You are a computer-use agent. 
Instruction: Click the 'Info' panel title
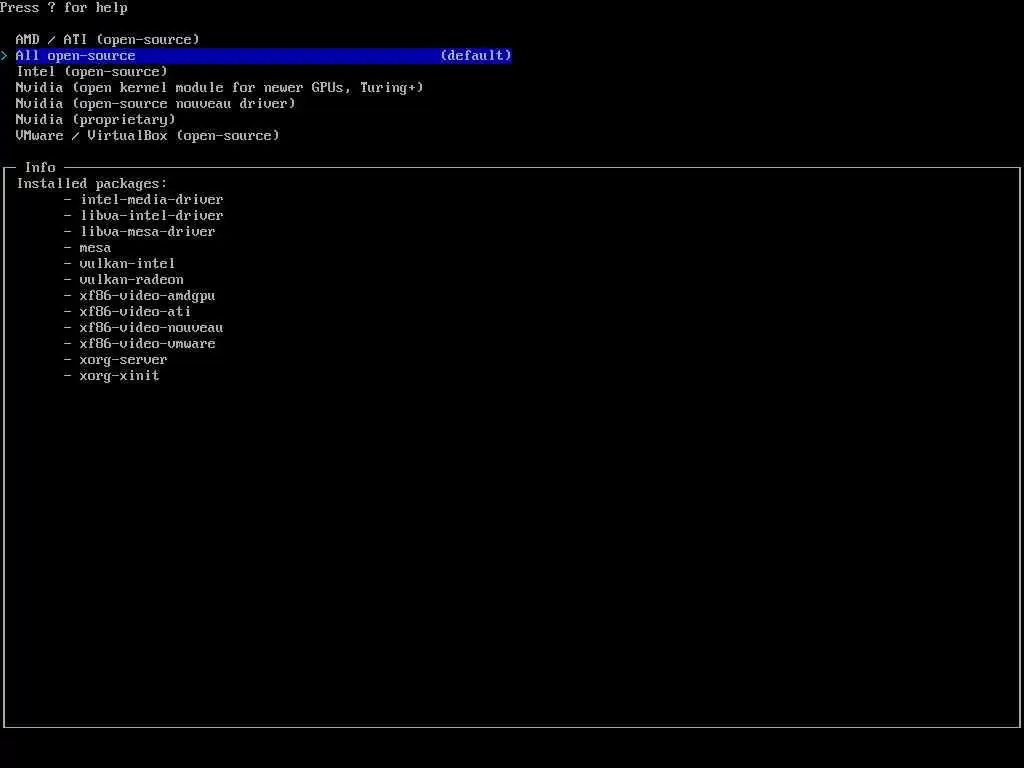point(40,168)
